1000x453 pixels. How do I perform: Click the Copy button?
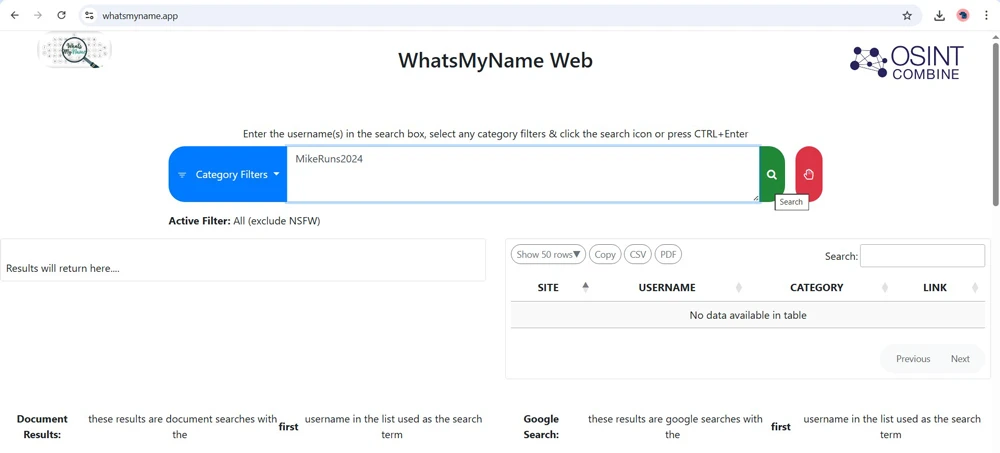pos(605,255)
